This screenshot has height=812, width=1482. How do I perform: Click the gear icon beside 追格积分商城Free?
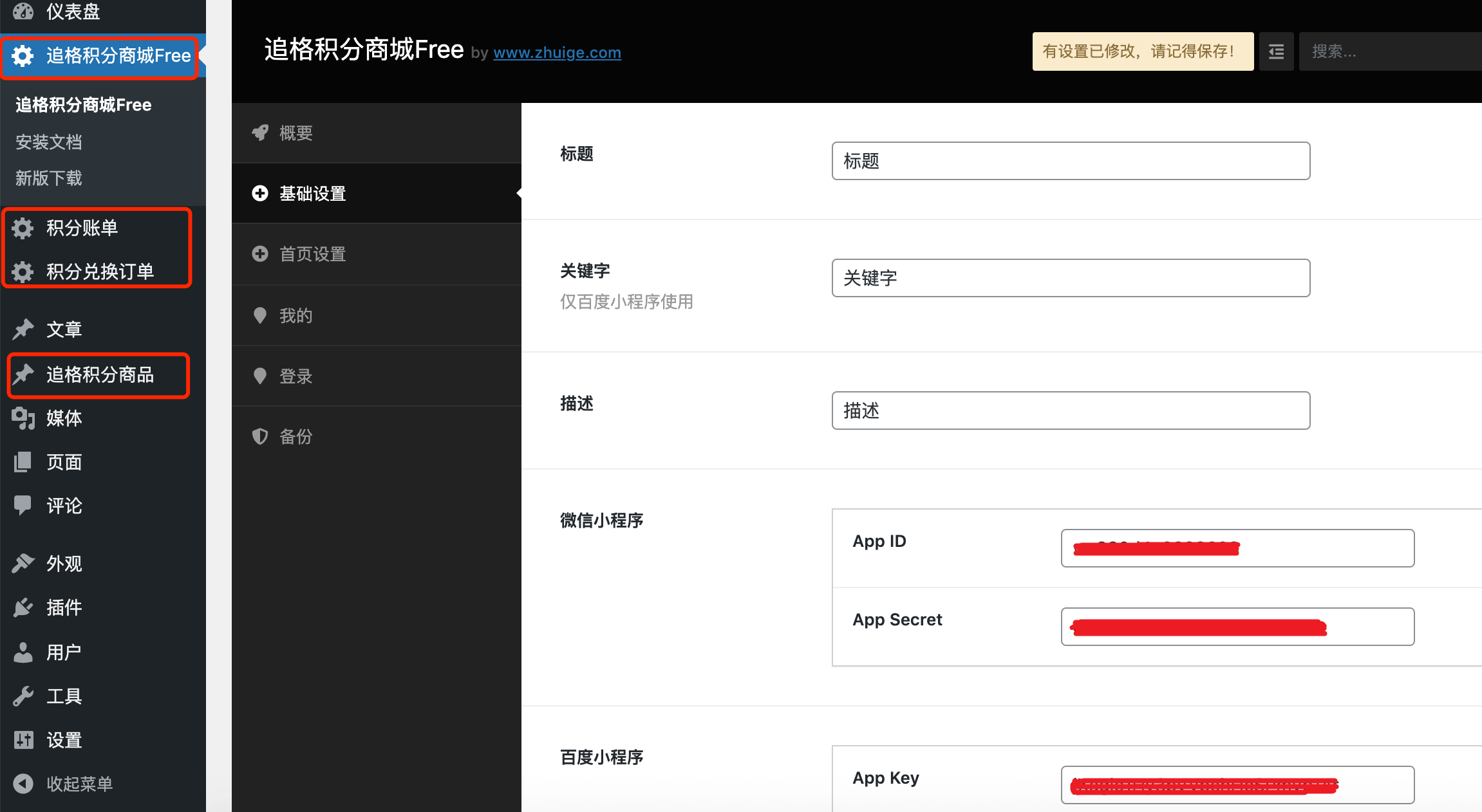click(23, 56)
